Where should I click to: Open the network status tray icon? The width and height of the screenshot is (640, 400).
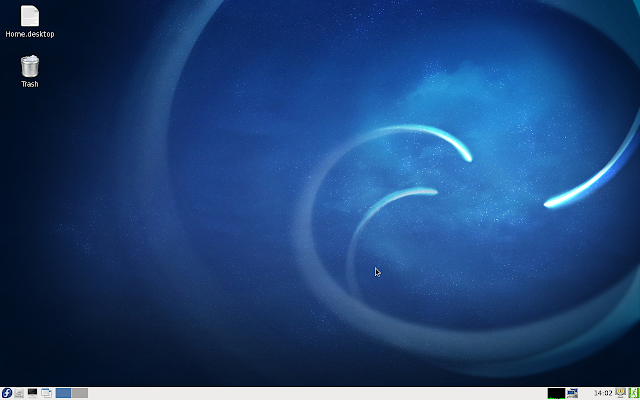pyautogui.click(x=572, y=393)
